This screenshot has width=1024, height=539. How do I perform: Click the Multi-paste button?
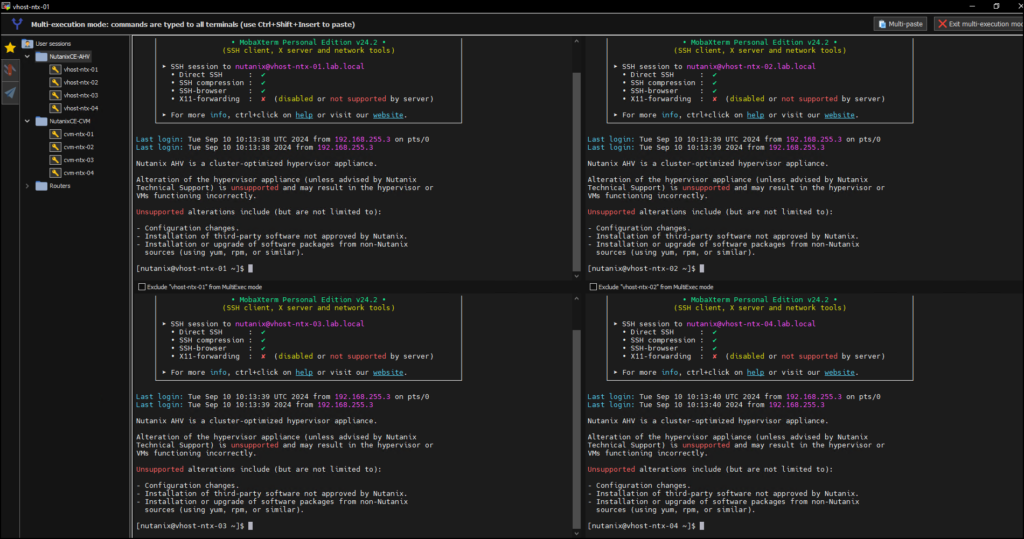[x=901, y=24]
